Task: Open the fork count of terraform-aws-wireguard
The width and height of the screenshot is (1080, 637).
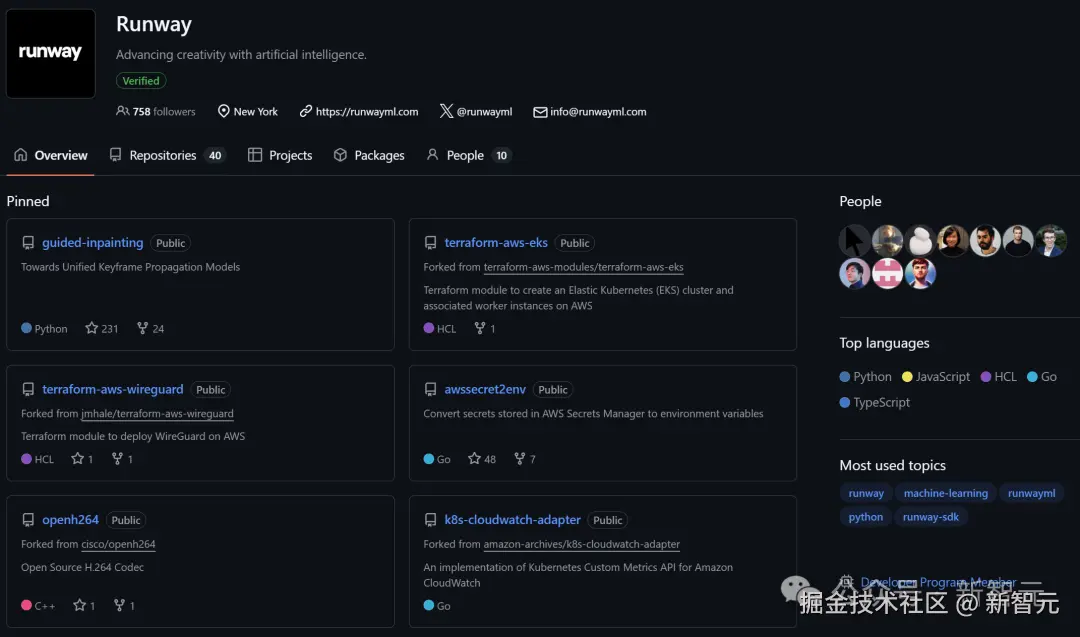Action: point(122,459)
